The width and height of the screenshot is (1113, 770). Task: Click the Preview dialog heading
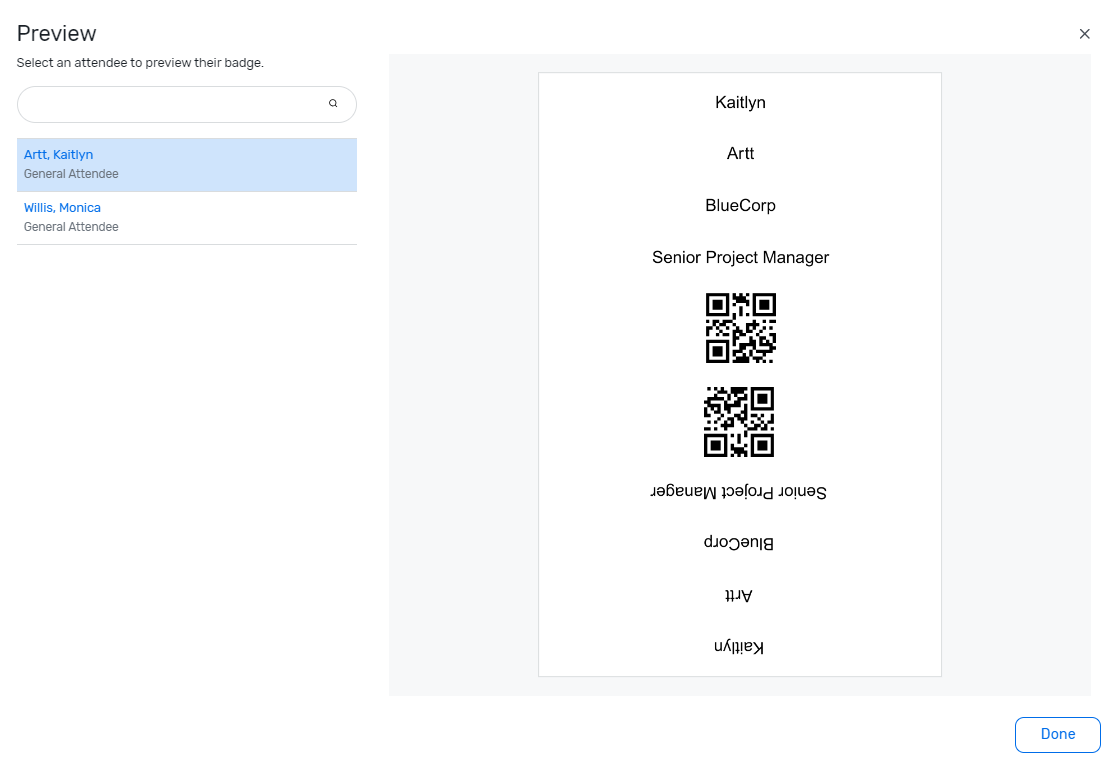coord(57,34)
